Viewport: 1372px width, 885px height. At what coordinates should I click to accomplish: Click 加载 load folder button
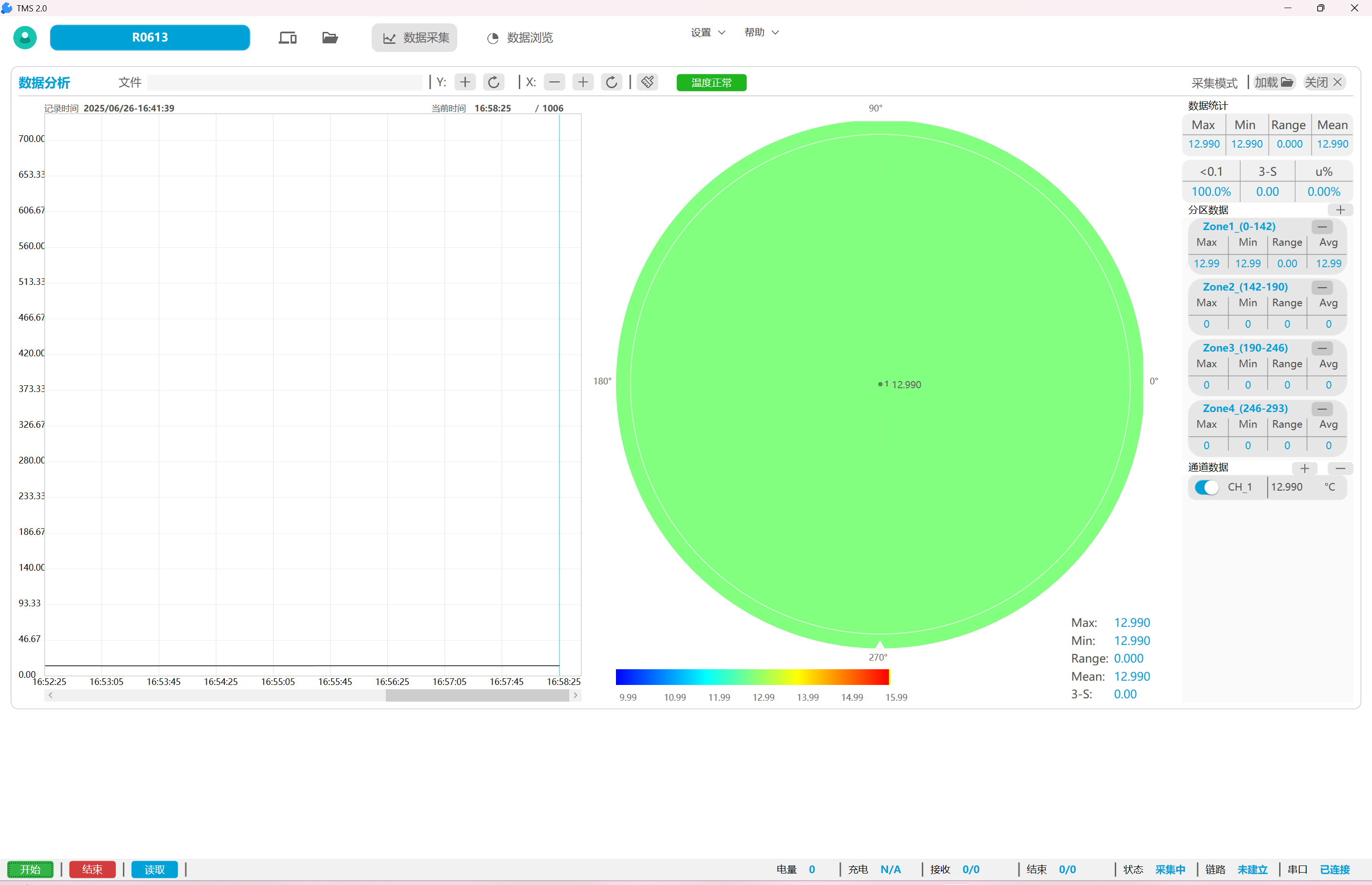(1274, 82)
